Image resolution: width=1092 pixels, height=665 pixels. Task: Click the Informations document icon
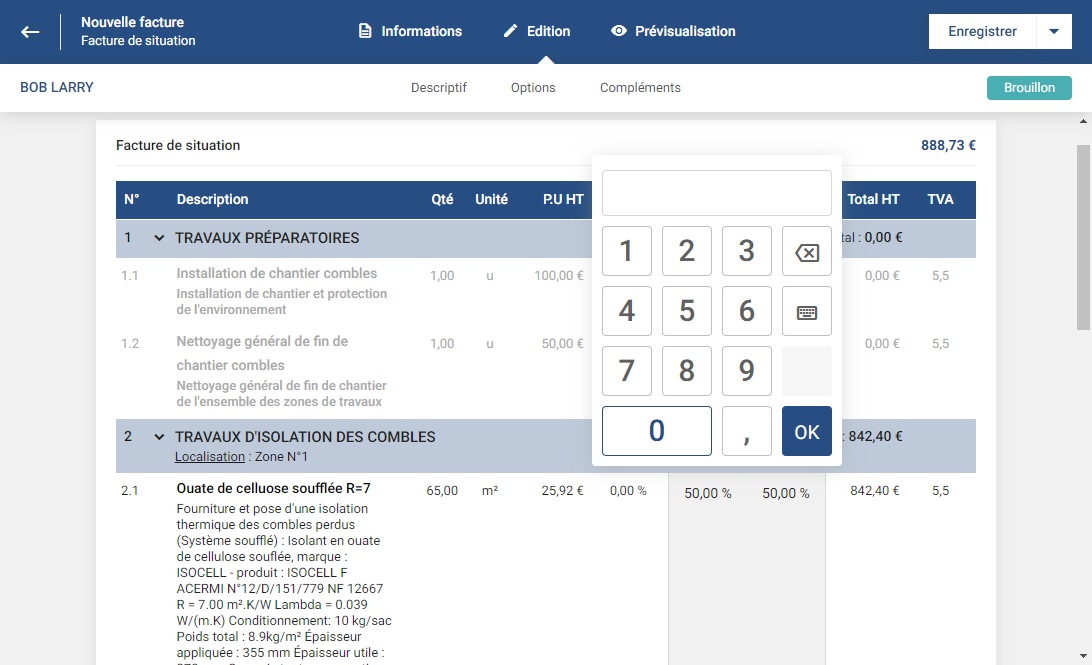pyautogui.click(x=365, y=32)
